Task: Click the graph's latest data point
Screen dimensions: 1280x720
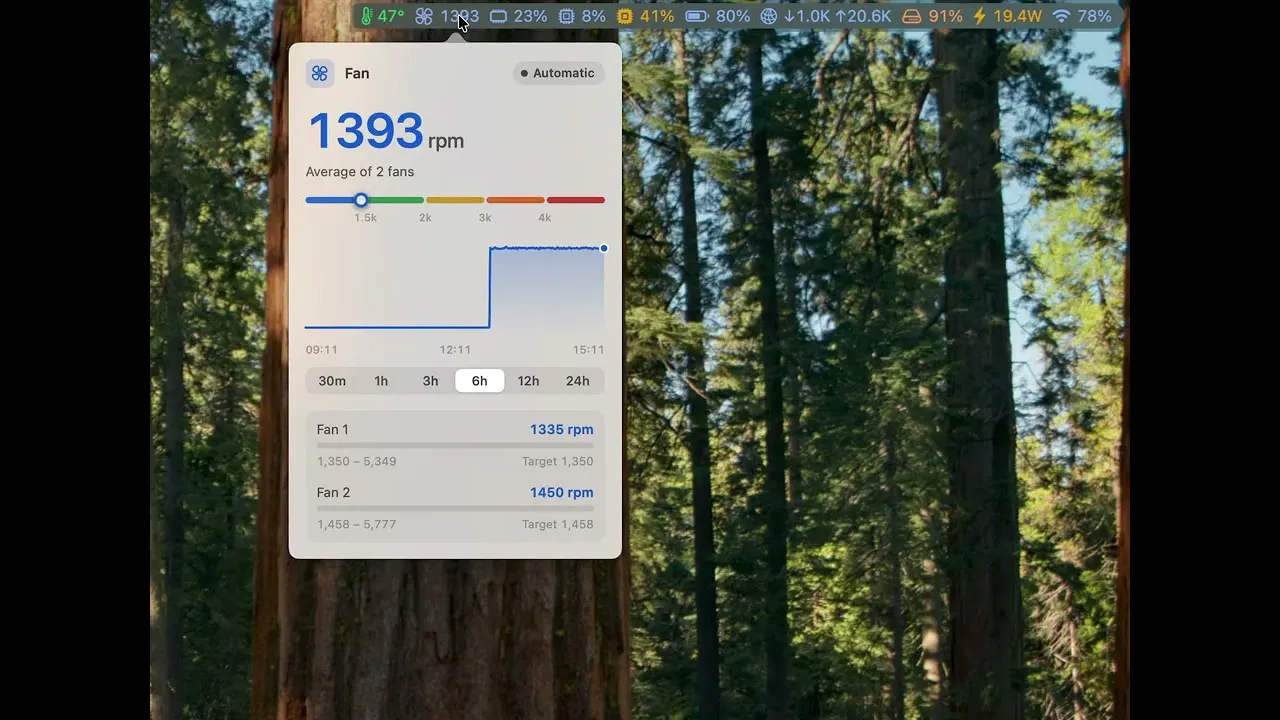Action: (x=604, y=248)
